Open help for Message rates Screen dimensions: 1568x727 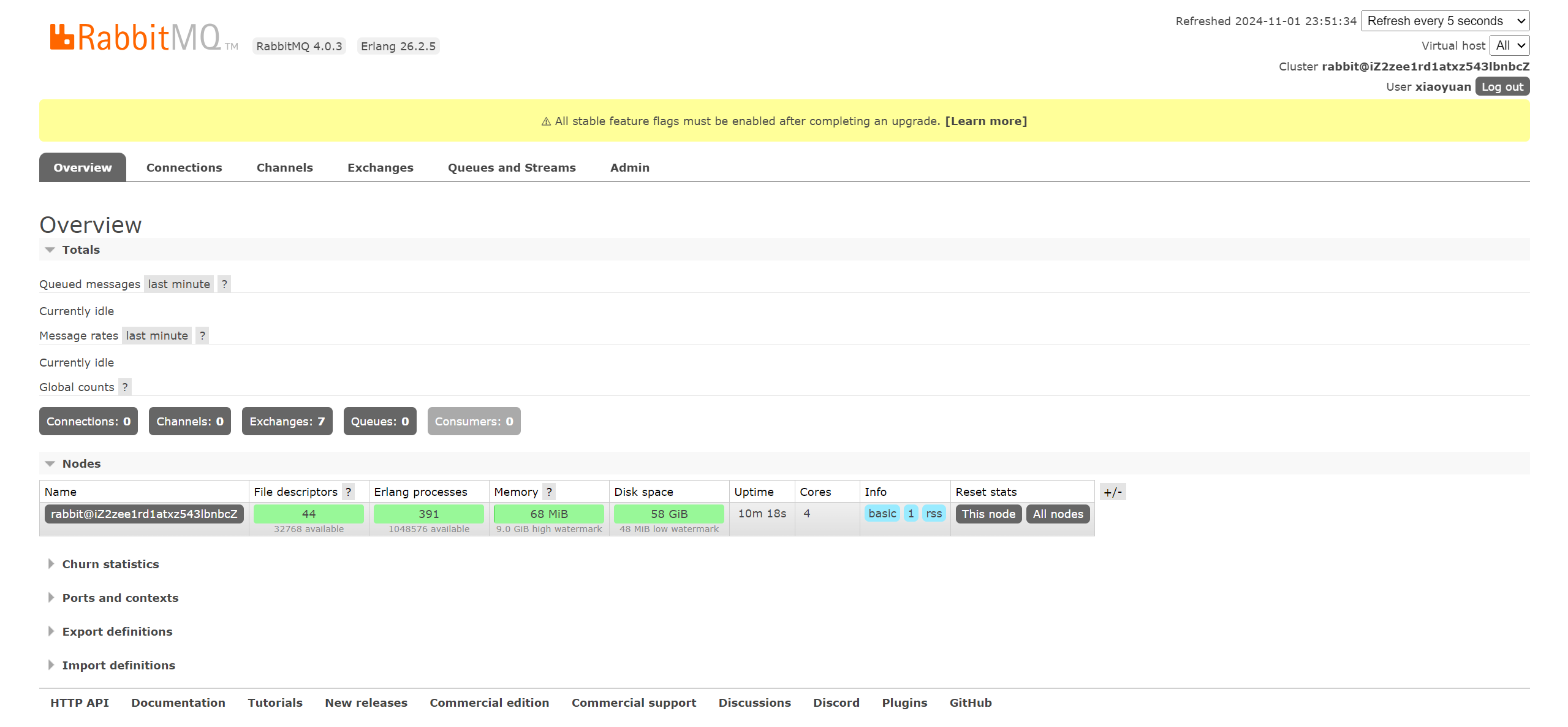point(202,335)
